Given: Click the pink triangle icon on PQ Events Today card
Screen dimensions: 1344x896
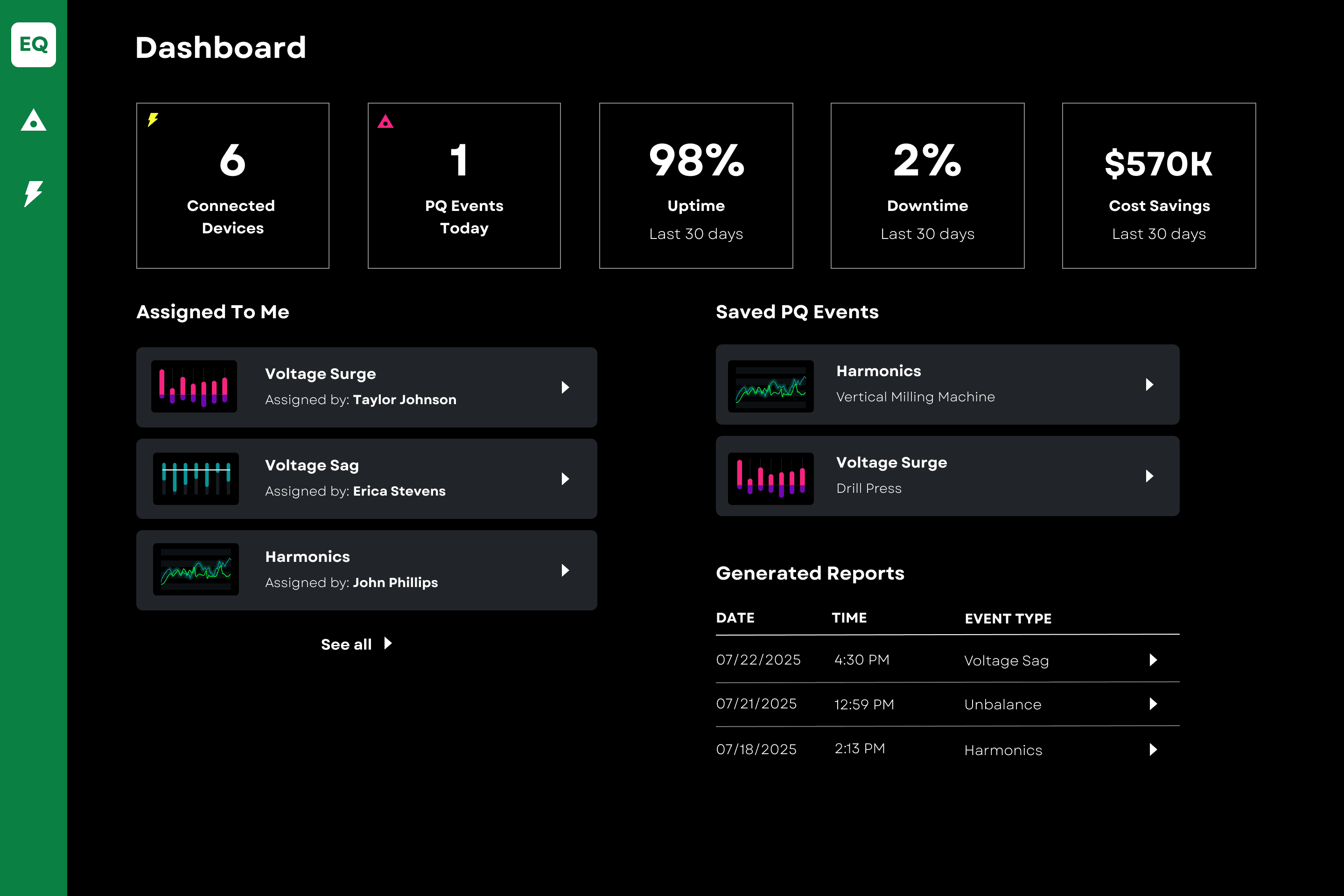Looking at the screenshot, I should 385,120.
